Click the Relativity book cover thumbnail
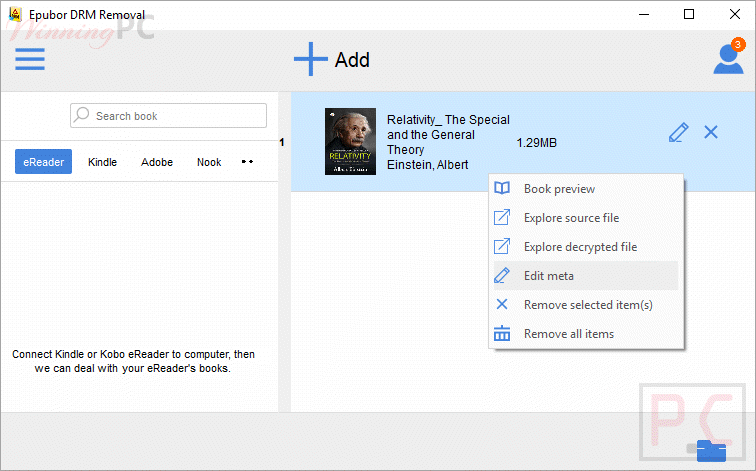Image resolution: width=756 pixels, height=471 pixels. click(351, 141)
